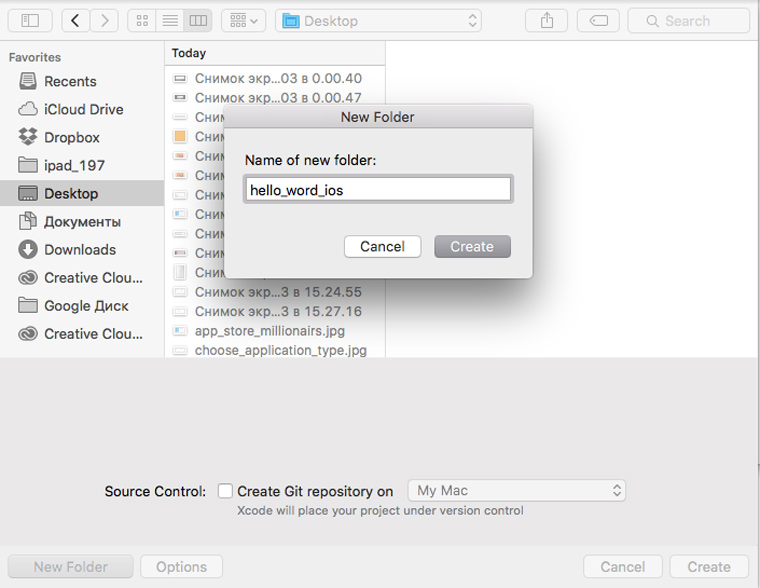Select Документы in the sidebar
Viewport: 760px width, 588px height.
pos(82,222)
